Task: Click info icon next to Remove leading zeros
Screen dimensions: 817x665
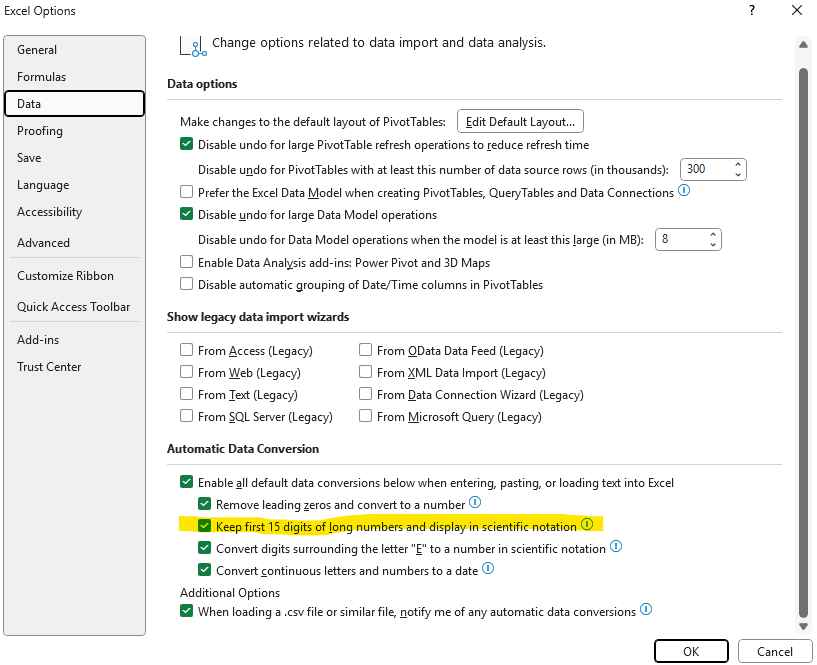Action: click(475, 502)
